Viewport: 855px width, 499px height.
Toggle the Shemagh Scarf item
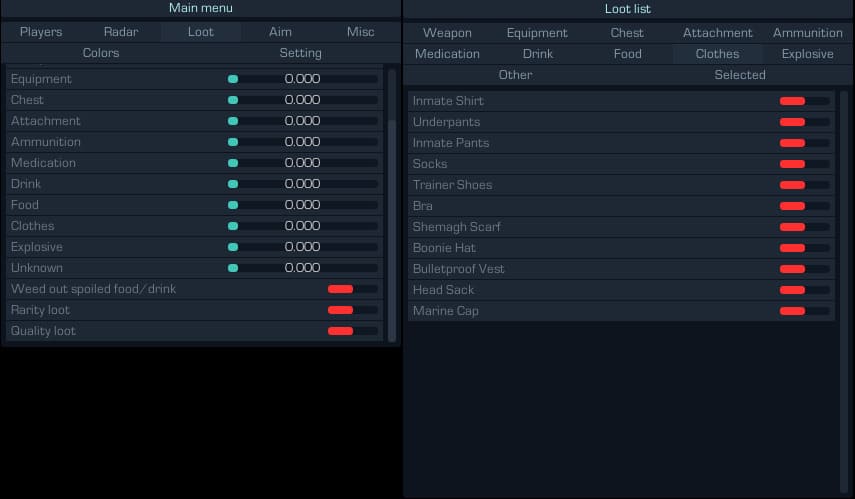point(804,227)
